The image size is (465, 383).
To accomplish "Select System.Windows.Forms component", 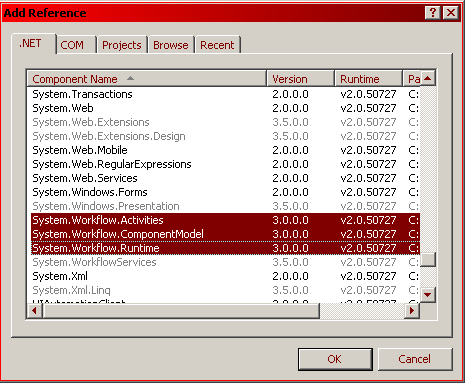I will click(x=225, y=192).
